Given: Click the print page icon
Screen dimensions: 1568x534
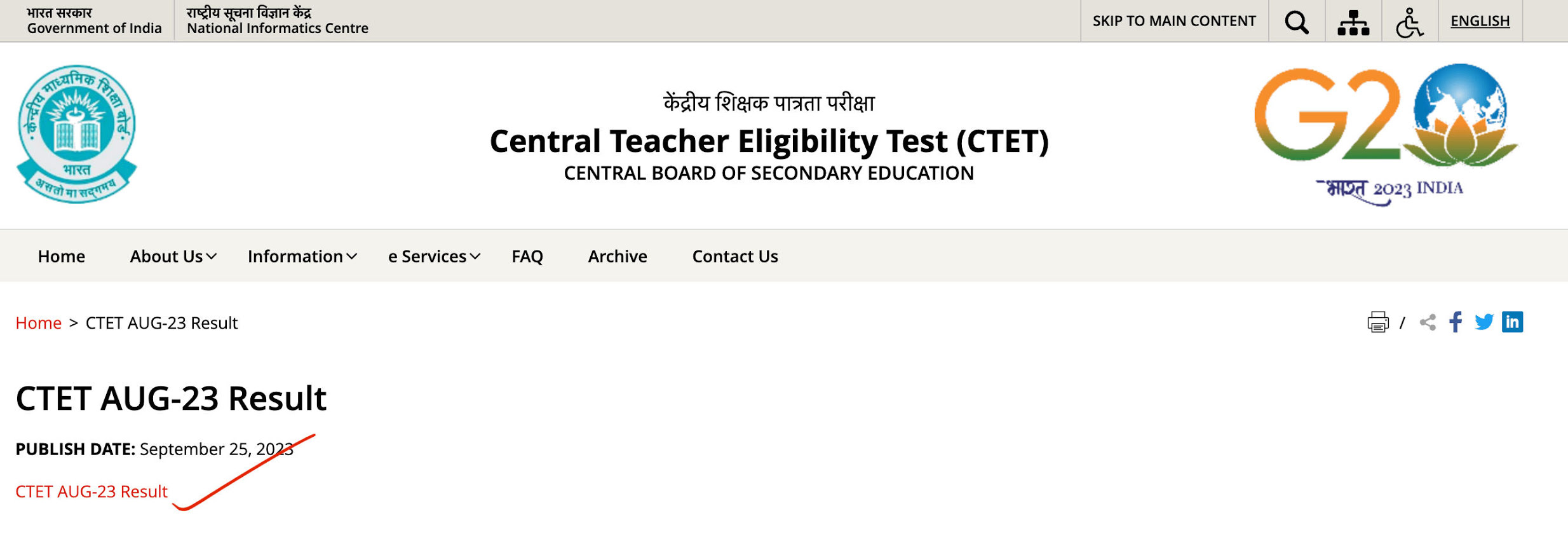Looking at the screenshot, I should 1377,322.
